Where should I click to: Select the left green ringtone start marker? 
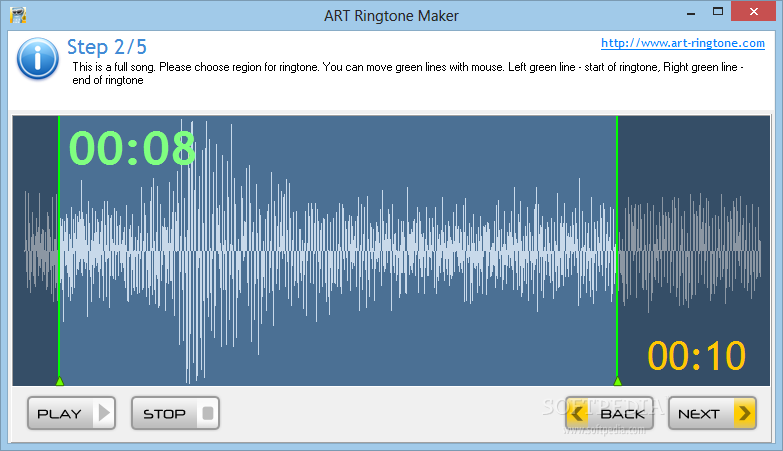[x=59, y=381]
